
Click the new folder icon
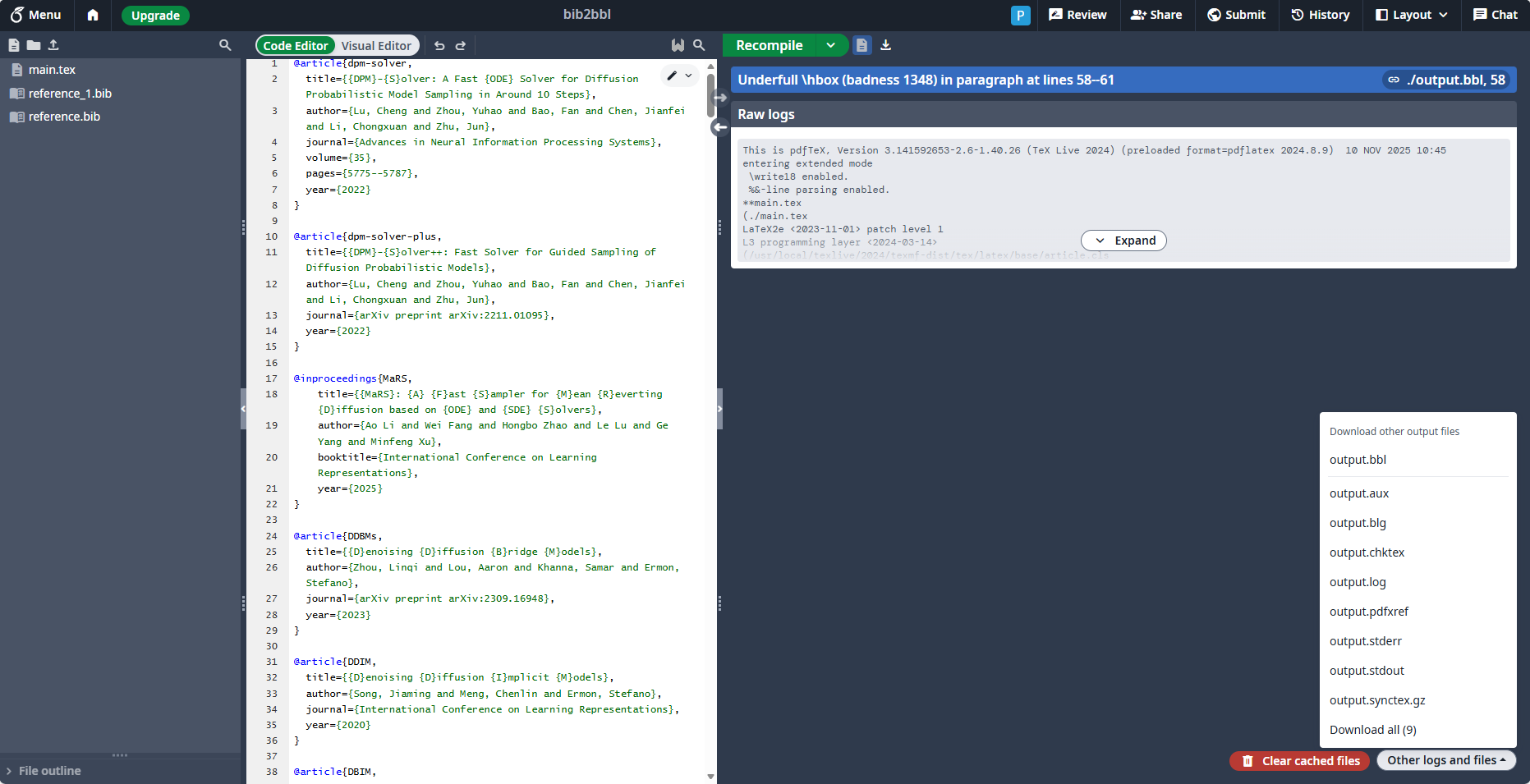[34, 45]
